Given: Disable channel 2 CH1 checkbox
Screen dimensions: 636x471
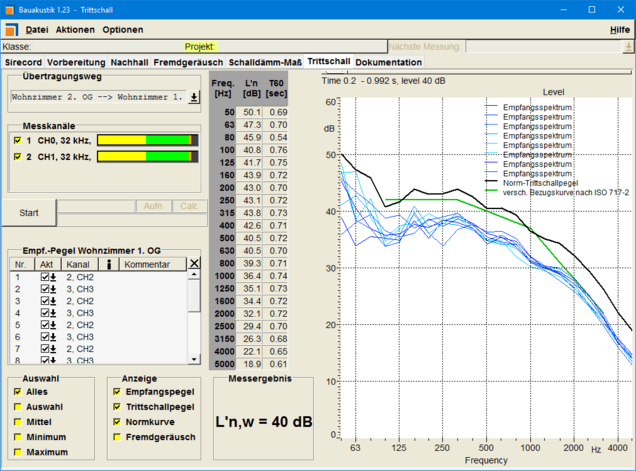Looking at the screenshot, I should click(17, 157).
